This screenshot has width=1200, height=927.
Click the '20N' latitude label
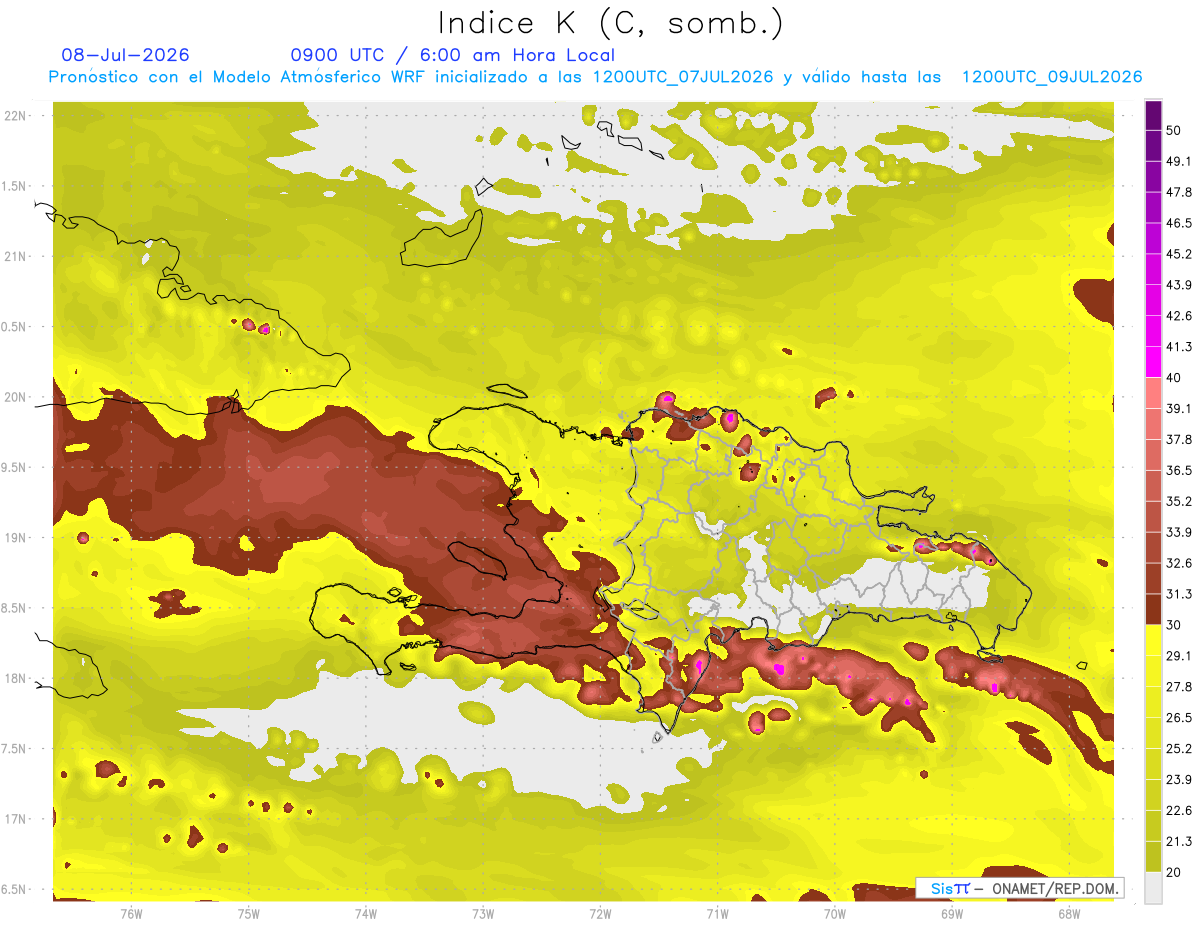[x=17, y=397]
